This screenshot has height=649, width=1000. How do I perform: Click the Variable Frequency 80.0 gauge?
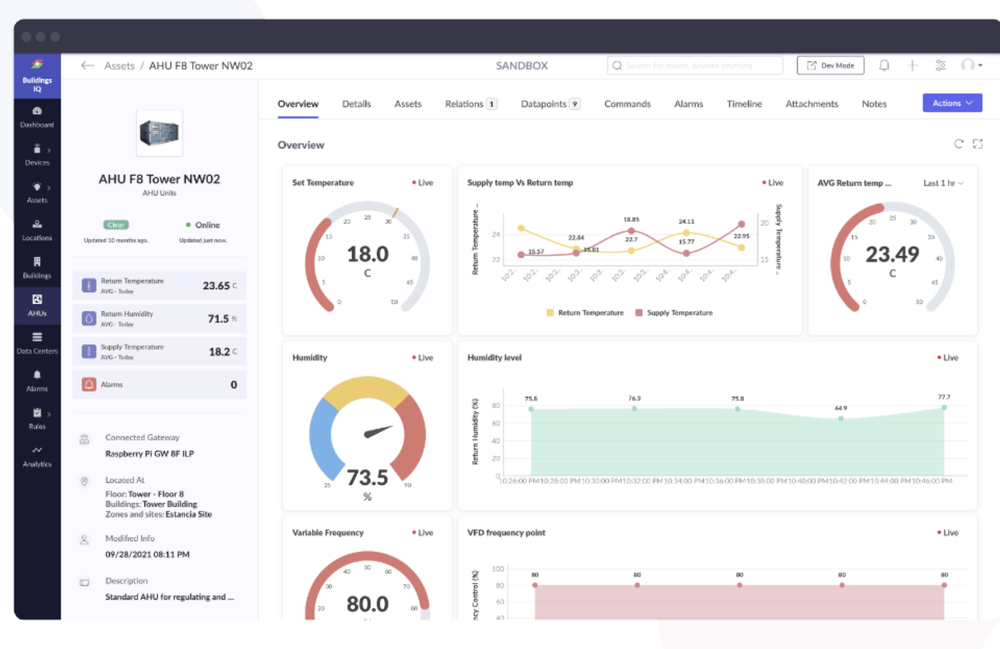(x=367, y=587)
